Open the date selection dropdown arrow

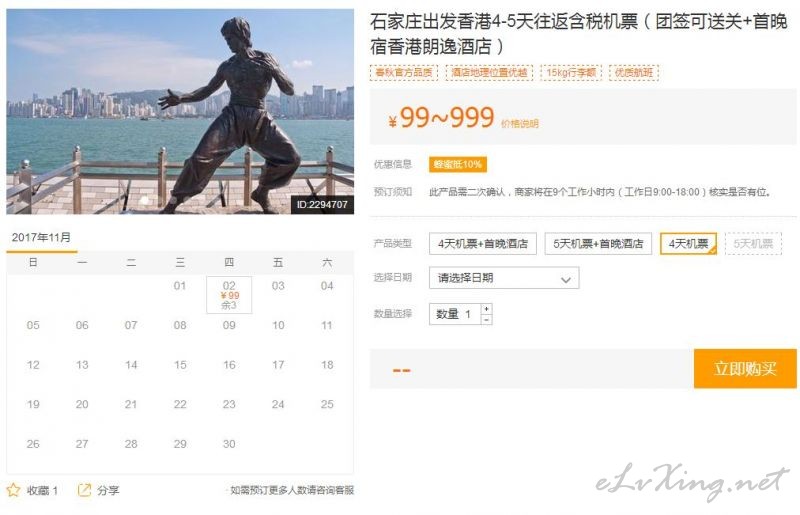[565, 279]
